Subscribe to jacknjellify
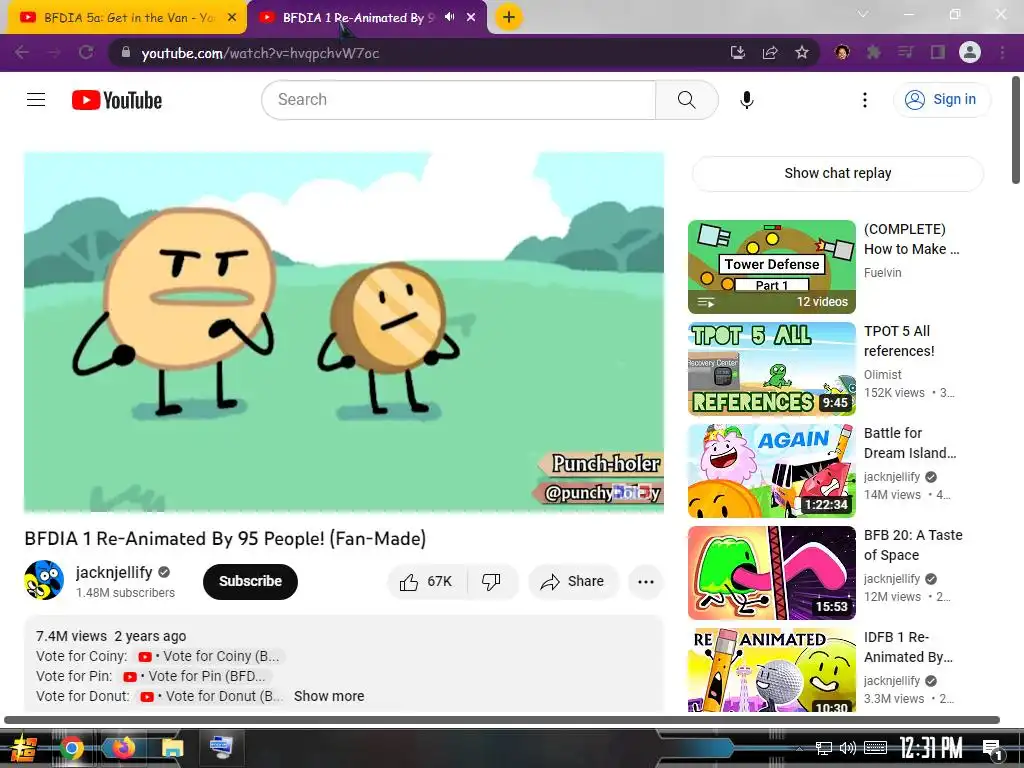 (x=250, y=581)
